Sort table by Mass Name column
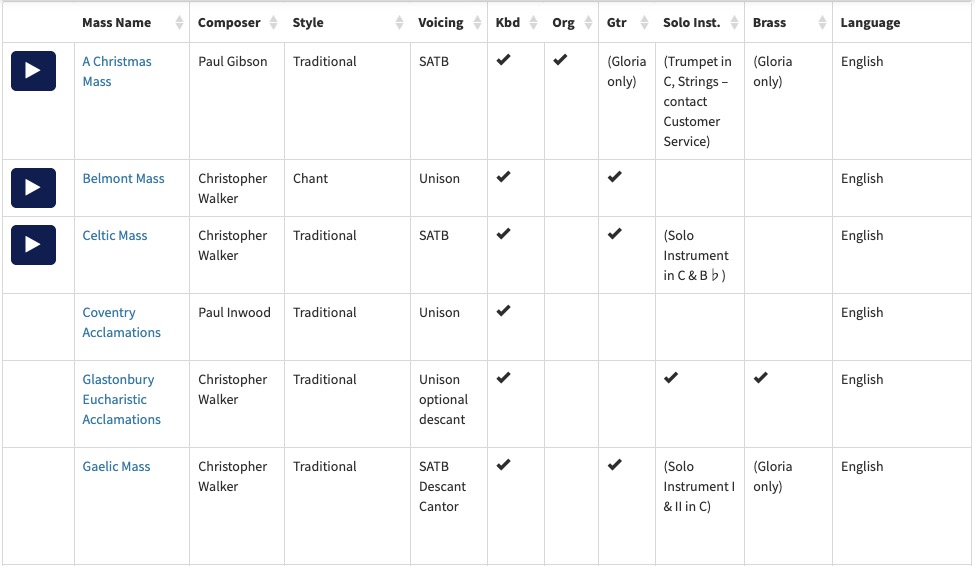This screenshot has height=566, width=975. click(179, 23)
